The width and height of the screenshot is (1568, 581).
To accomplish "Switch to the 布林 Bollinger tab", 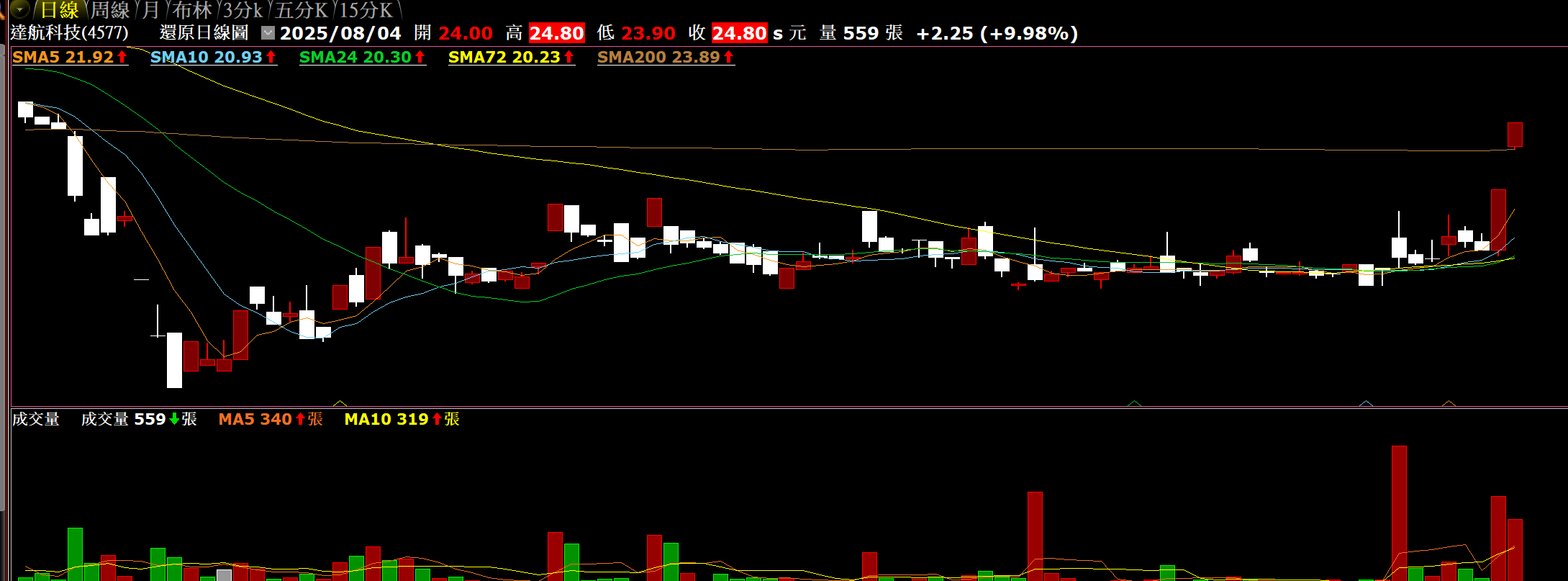I will point(191,10).
